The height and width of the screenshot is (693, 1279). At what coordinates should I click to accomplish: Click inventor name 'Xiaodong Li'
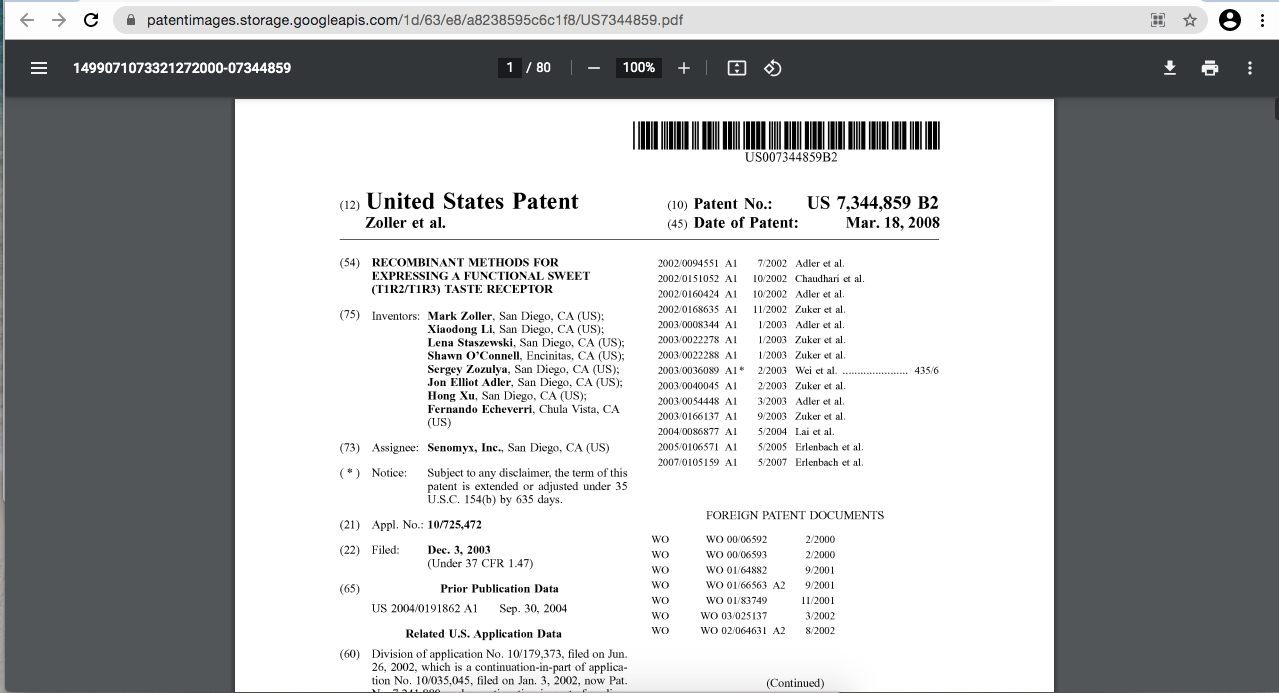pyautogui.click(x=460, y=329)
